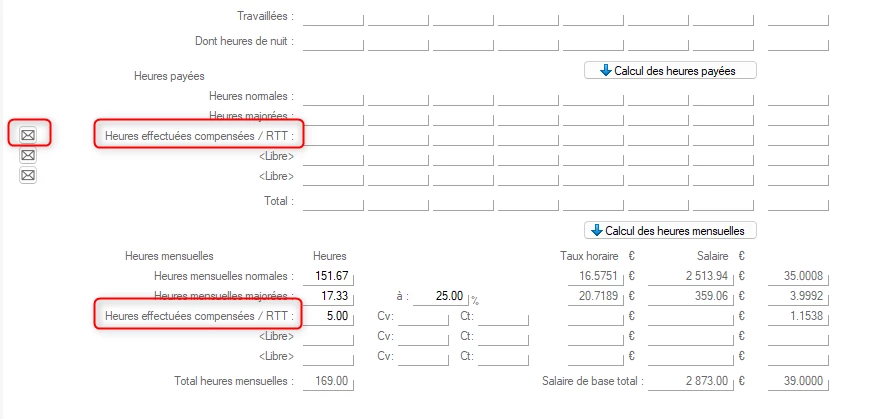Click the first Ct field in RTT row
Viewport: 888px width, 419px height.
tap(502, 316)
